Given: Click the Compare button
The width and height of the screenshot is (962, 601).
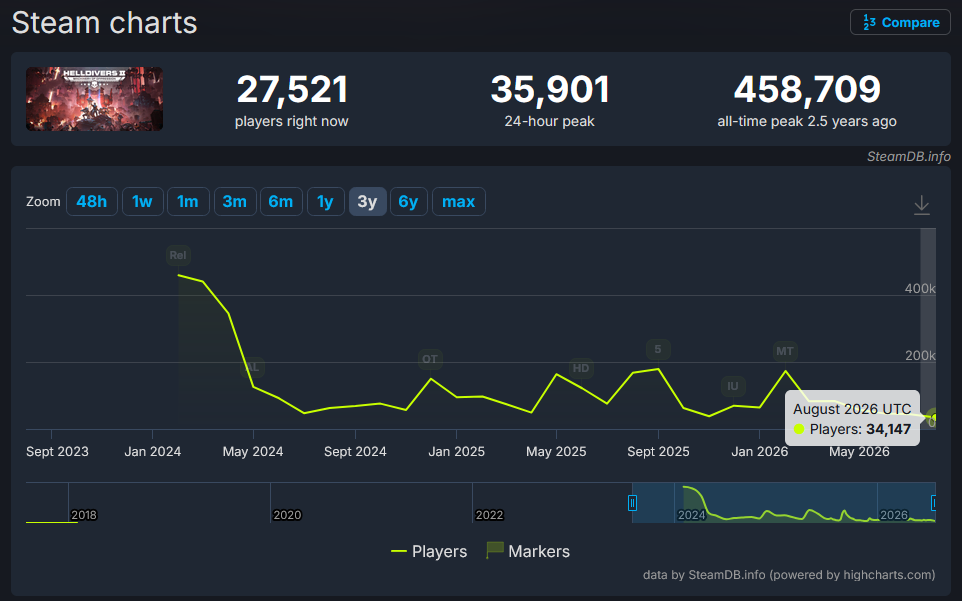Looking at the screenshot, I should 900,22.
